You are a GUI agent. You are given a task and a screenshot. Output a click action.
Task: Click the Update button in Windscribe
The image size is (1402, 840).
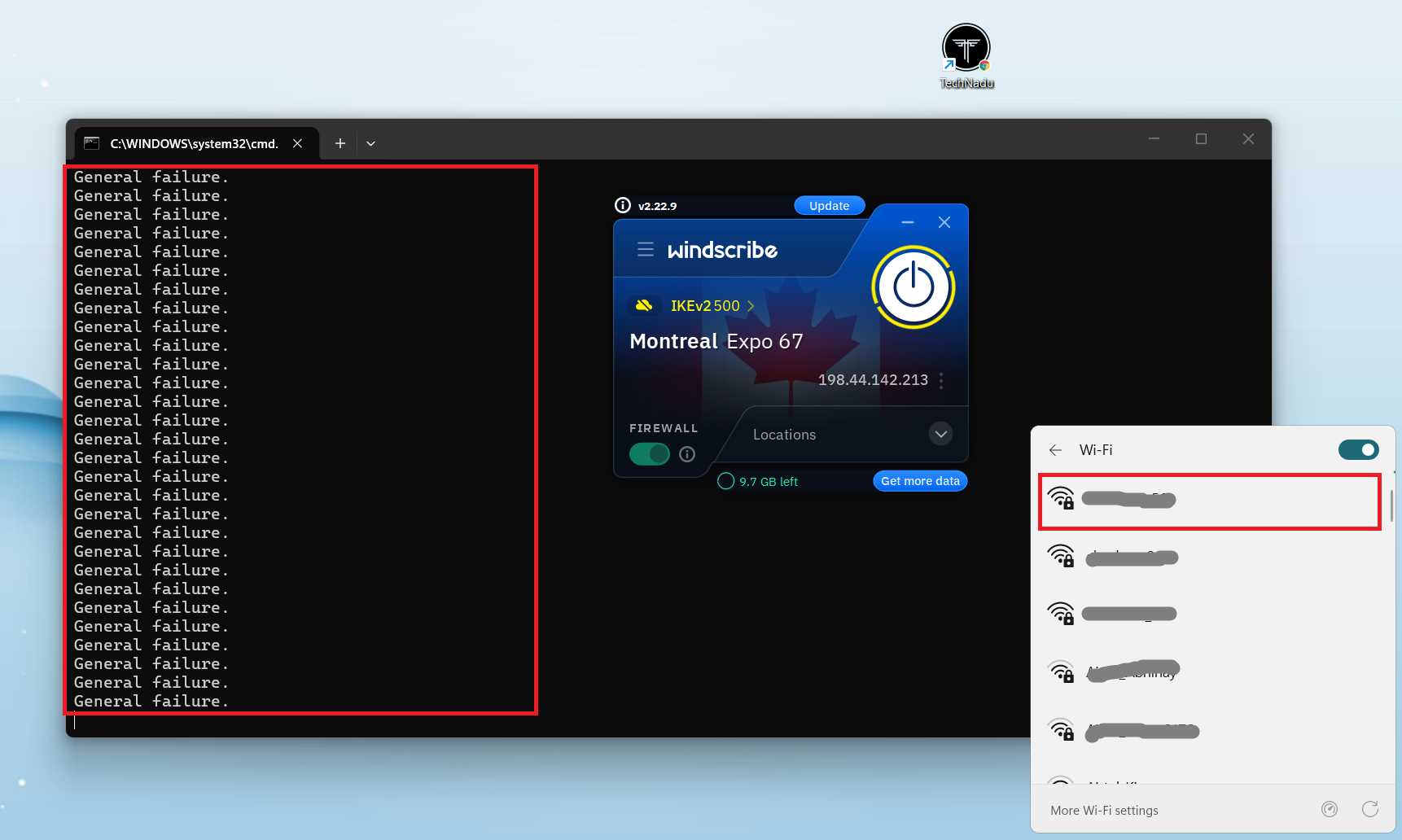[x=829, y=206]
